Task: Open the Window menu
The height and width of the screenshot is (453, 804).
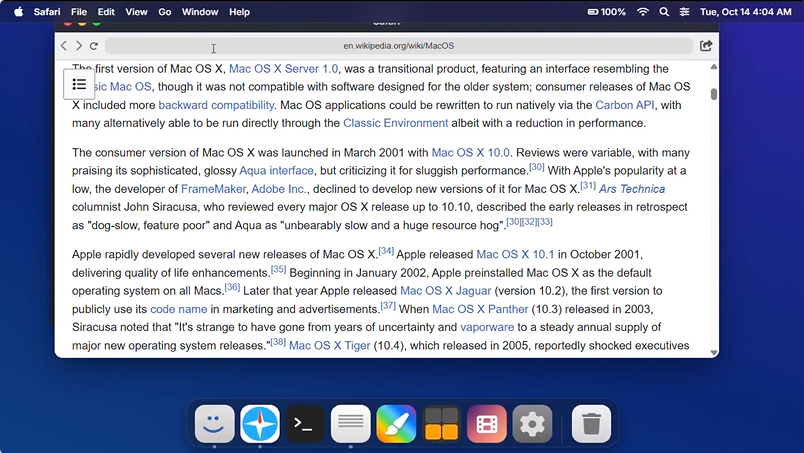Action: click(x=200, y=12)
